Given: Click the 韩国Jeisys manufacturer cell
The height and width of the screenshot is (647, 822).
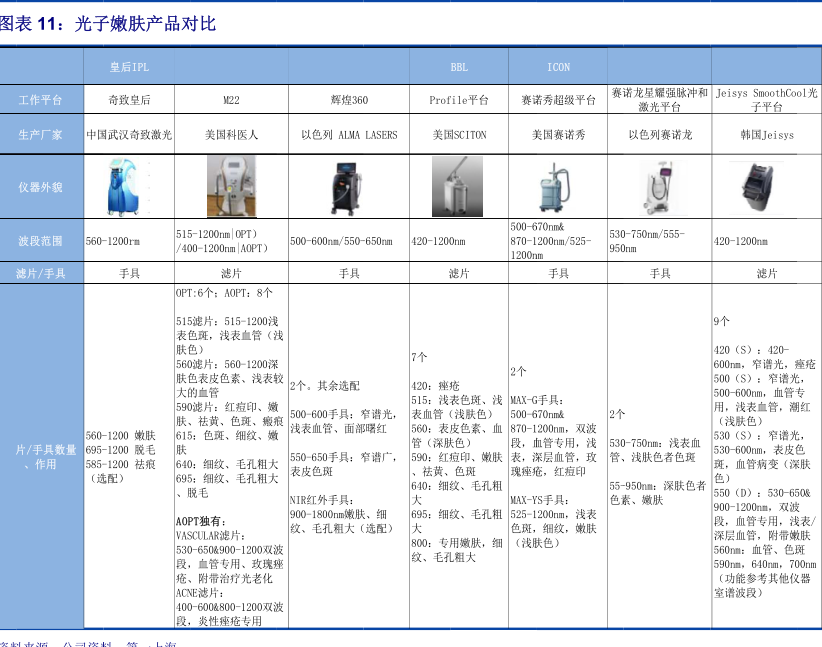Looking at the screenshot, I should (766, 134).
